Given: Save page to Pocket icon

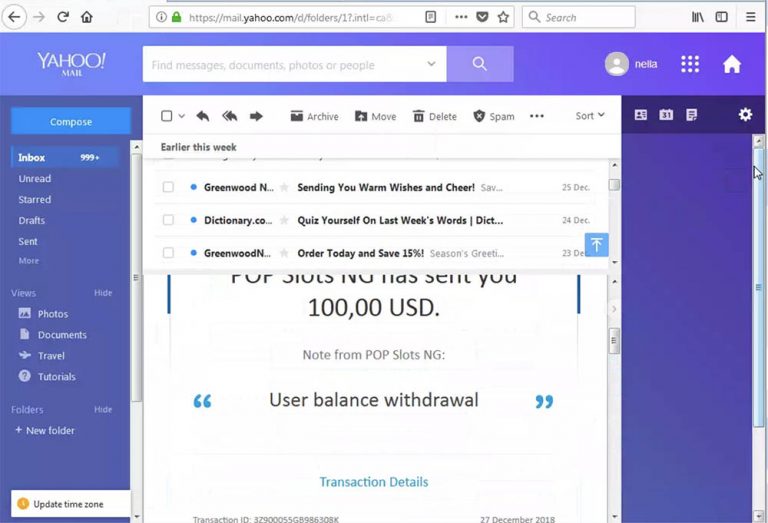Looking at the screenshot, I should click(x=482, y=17).
